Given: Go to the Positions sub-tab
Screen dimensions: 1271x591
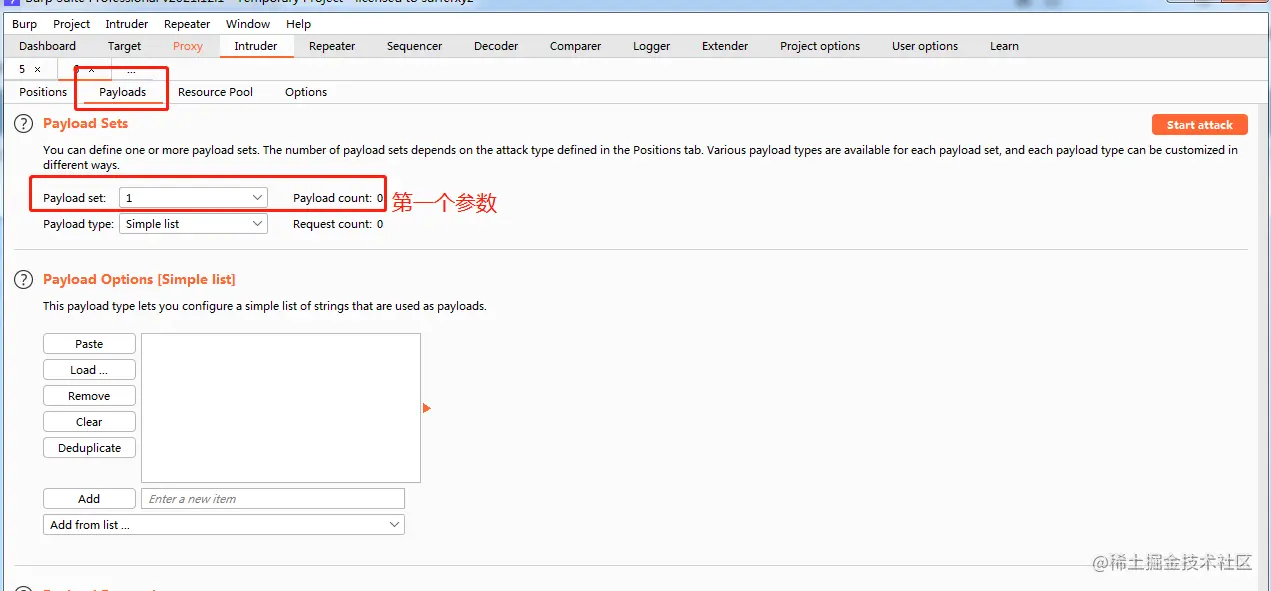Looking at the screenshot, I should click(x=43, y=92).
